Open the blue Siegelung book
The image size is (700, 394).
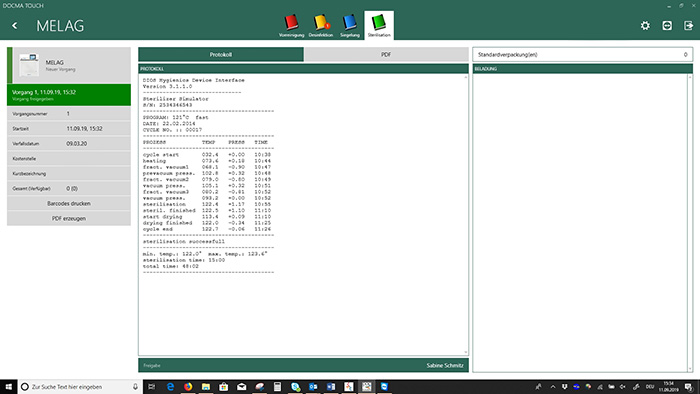click(350, 25)
